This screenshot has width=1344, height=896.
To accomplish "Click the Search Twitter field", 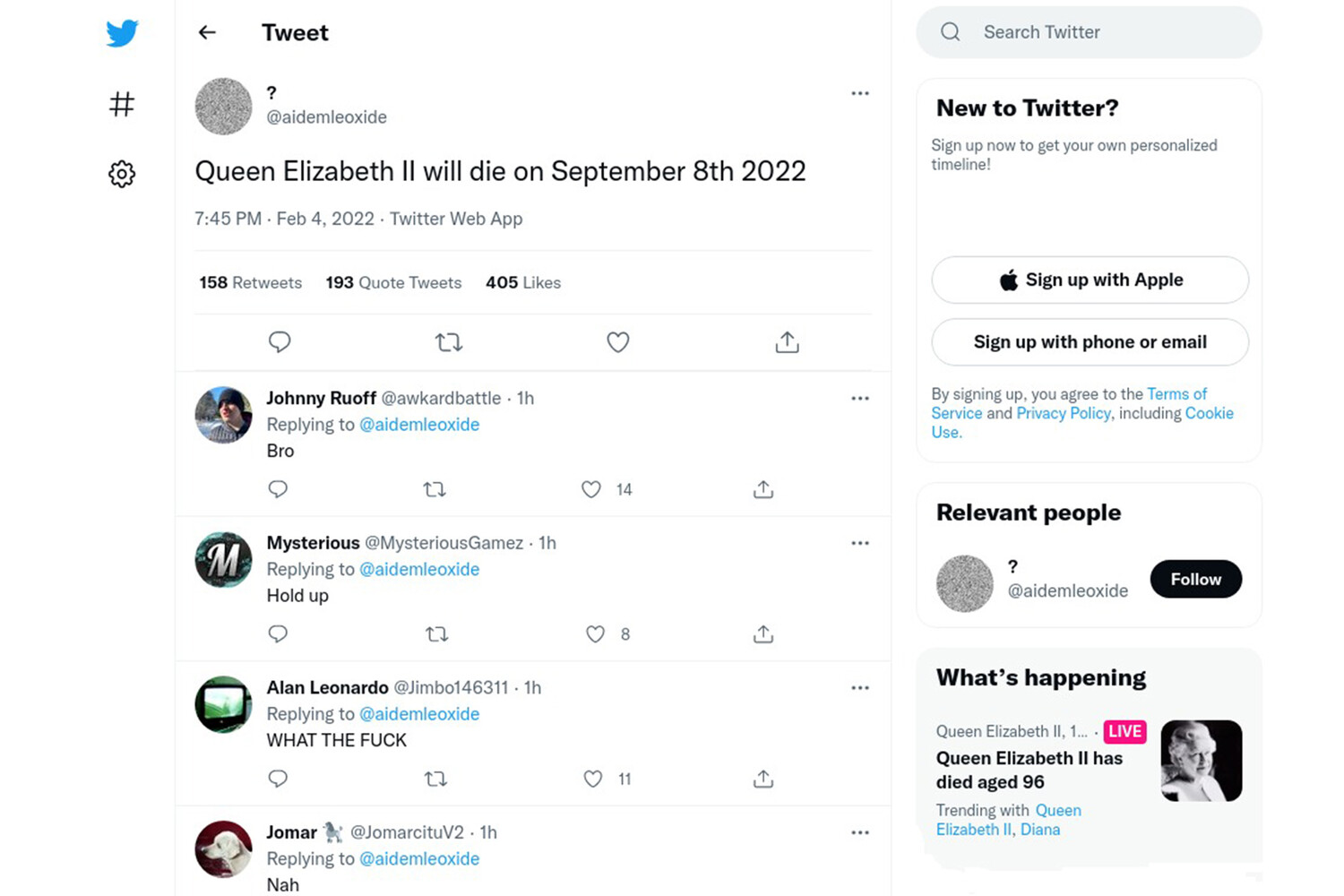I will (1089, 32).
